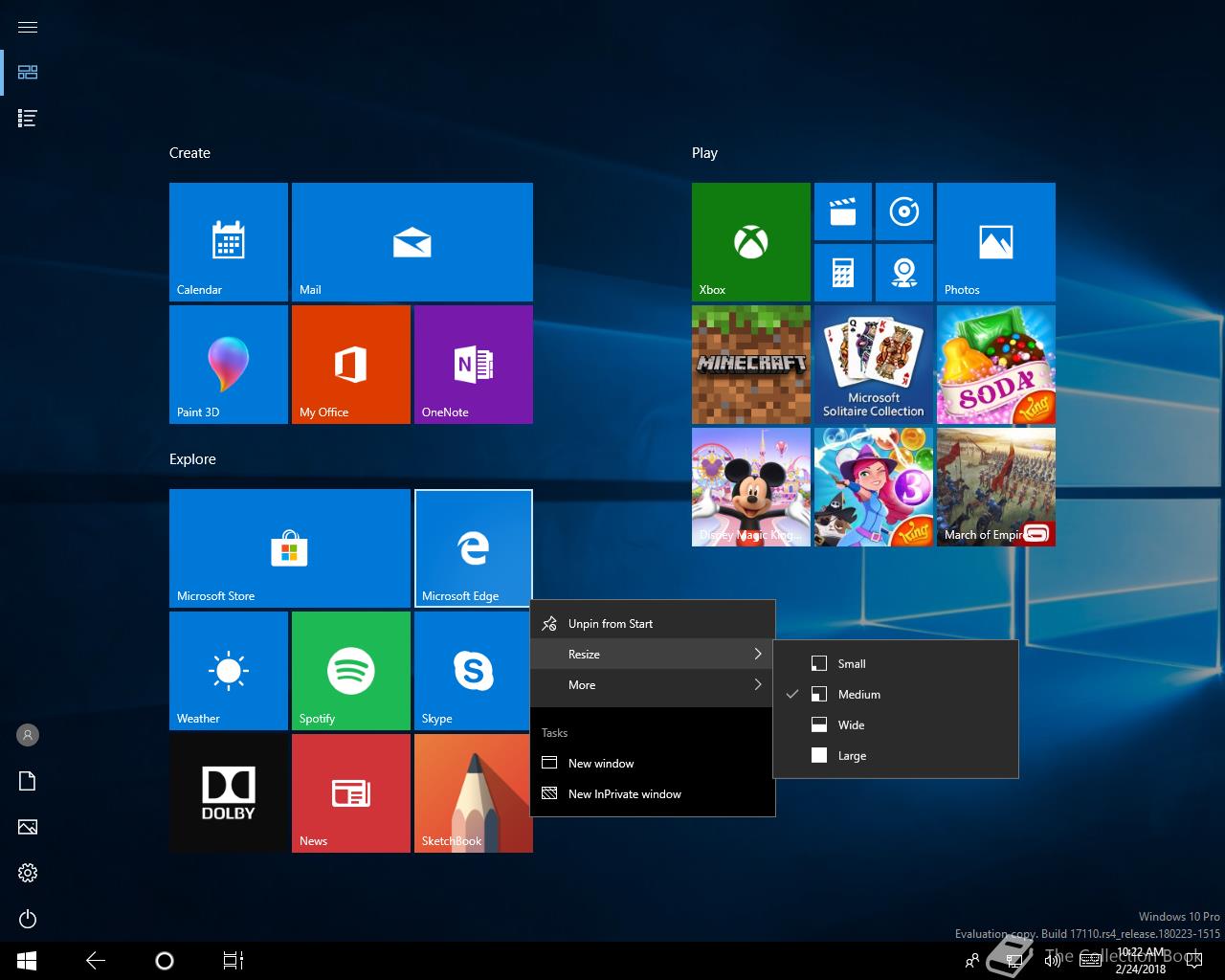This screenshot has width=1225, height=980.
Task: Click the Windows Start button
Action: pyautogui.click(x=27, y=961)
